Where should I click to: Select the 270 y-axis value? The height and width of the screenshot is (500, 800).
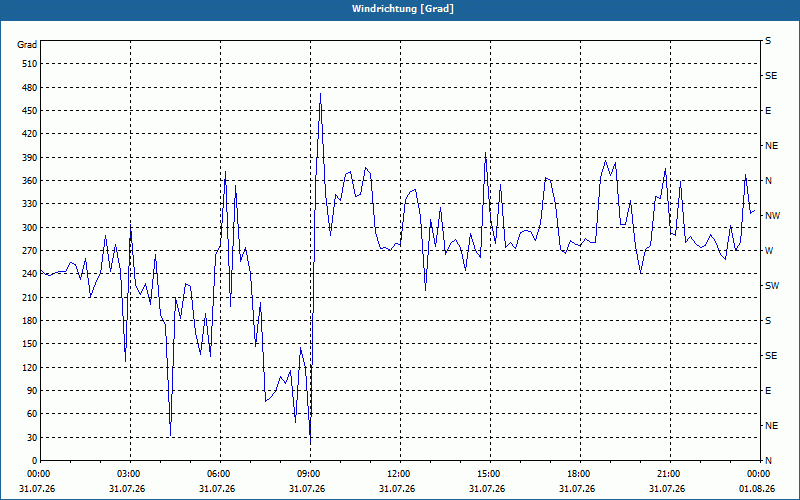click(30, 251)
